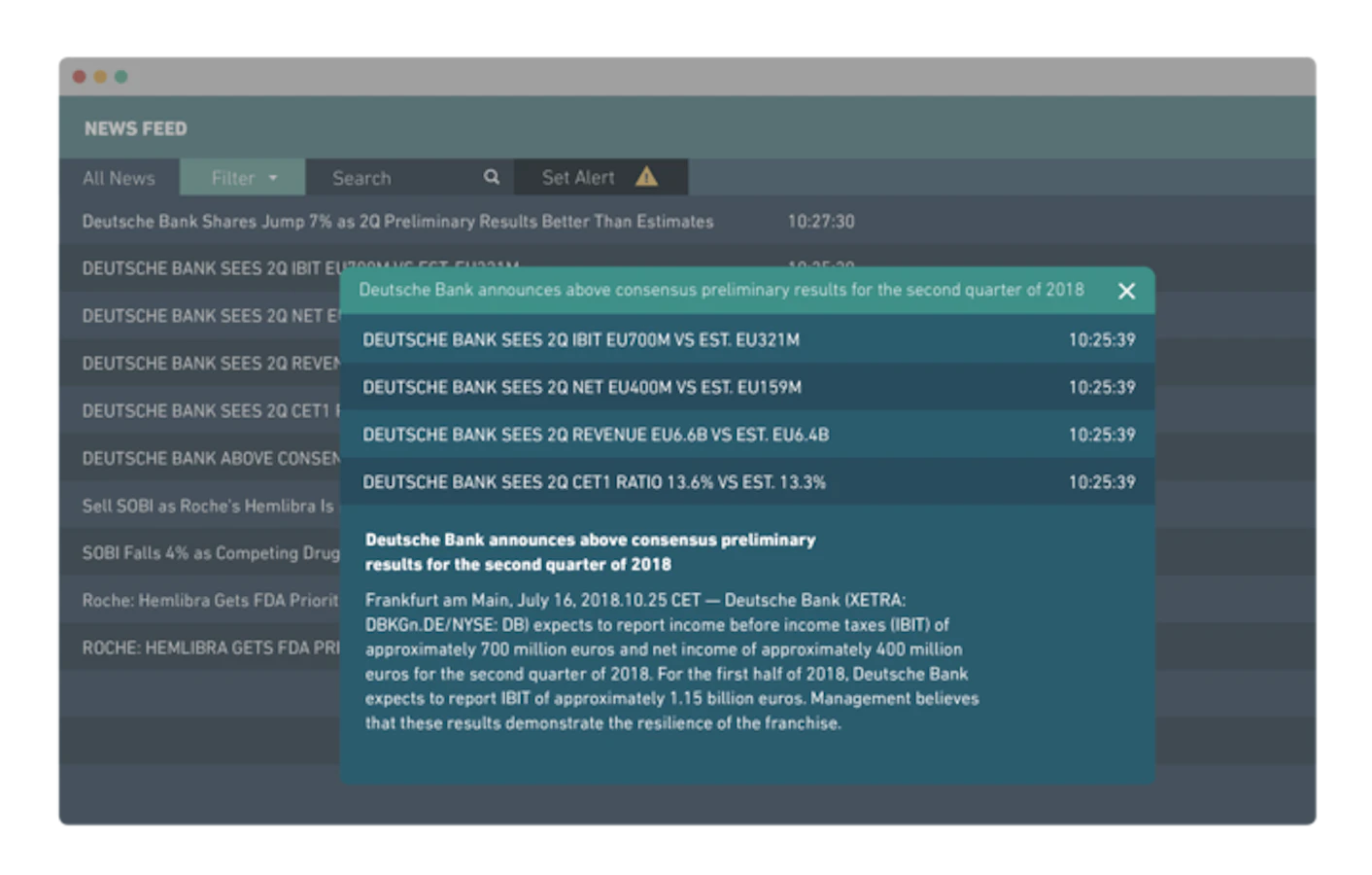This screenshot has height=875, width=1372.
Task: Click the Set Alert button
Action: pyautogui.click(x=601, y=178)
